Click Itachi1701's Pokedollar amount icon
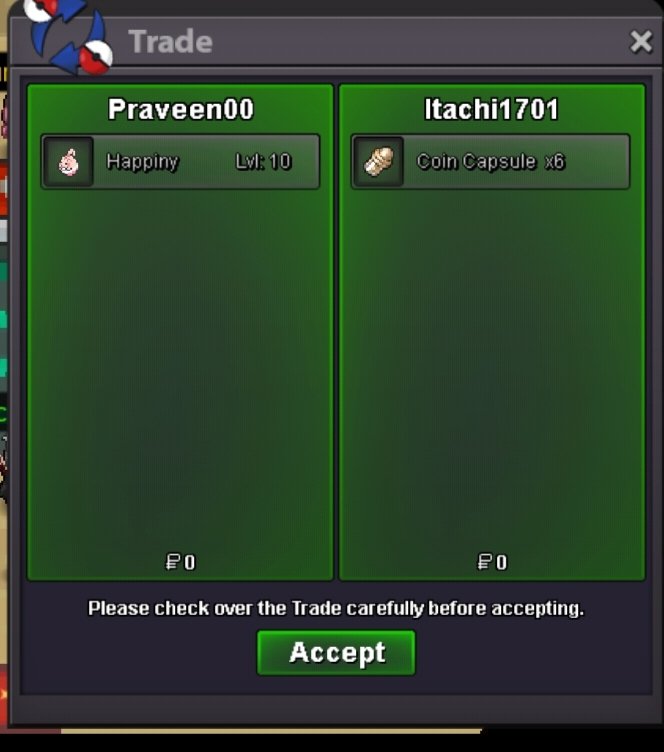This screenshot has width=664, height=752. pyautogui.click(x=485, y=562)
